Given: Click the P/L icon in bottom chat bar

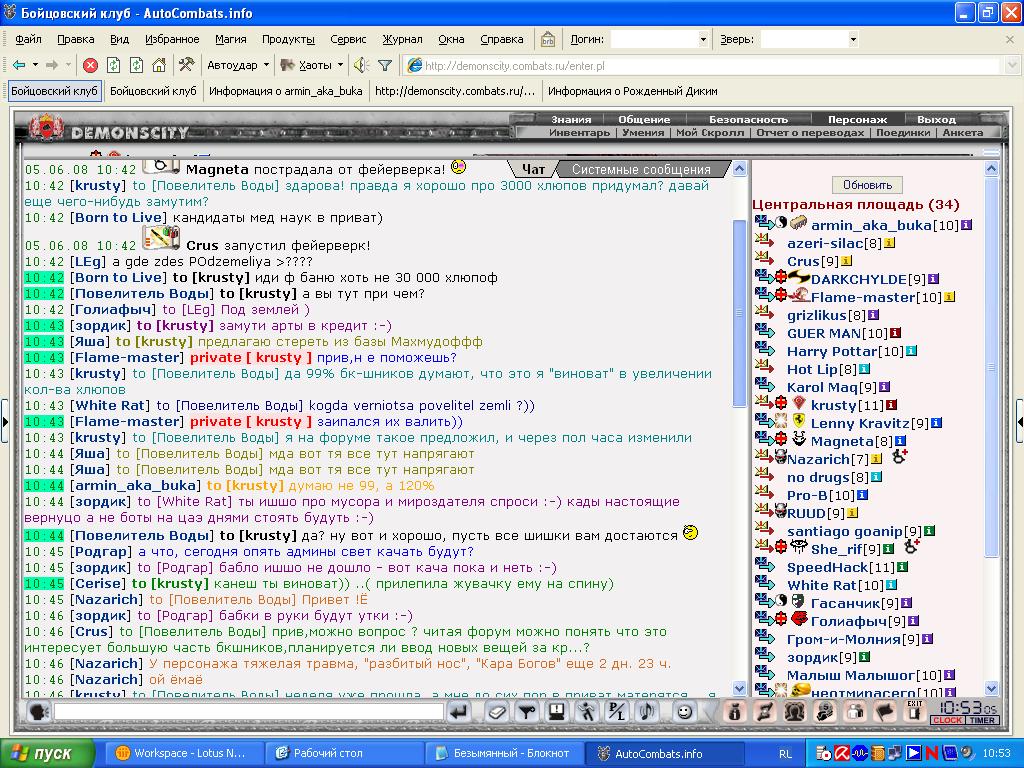Looking at the screenshot, I should click(x=616, y=712).
